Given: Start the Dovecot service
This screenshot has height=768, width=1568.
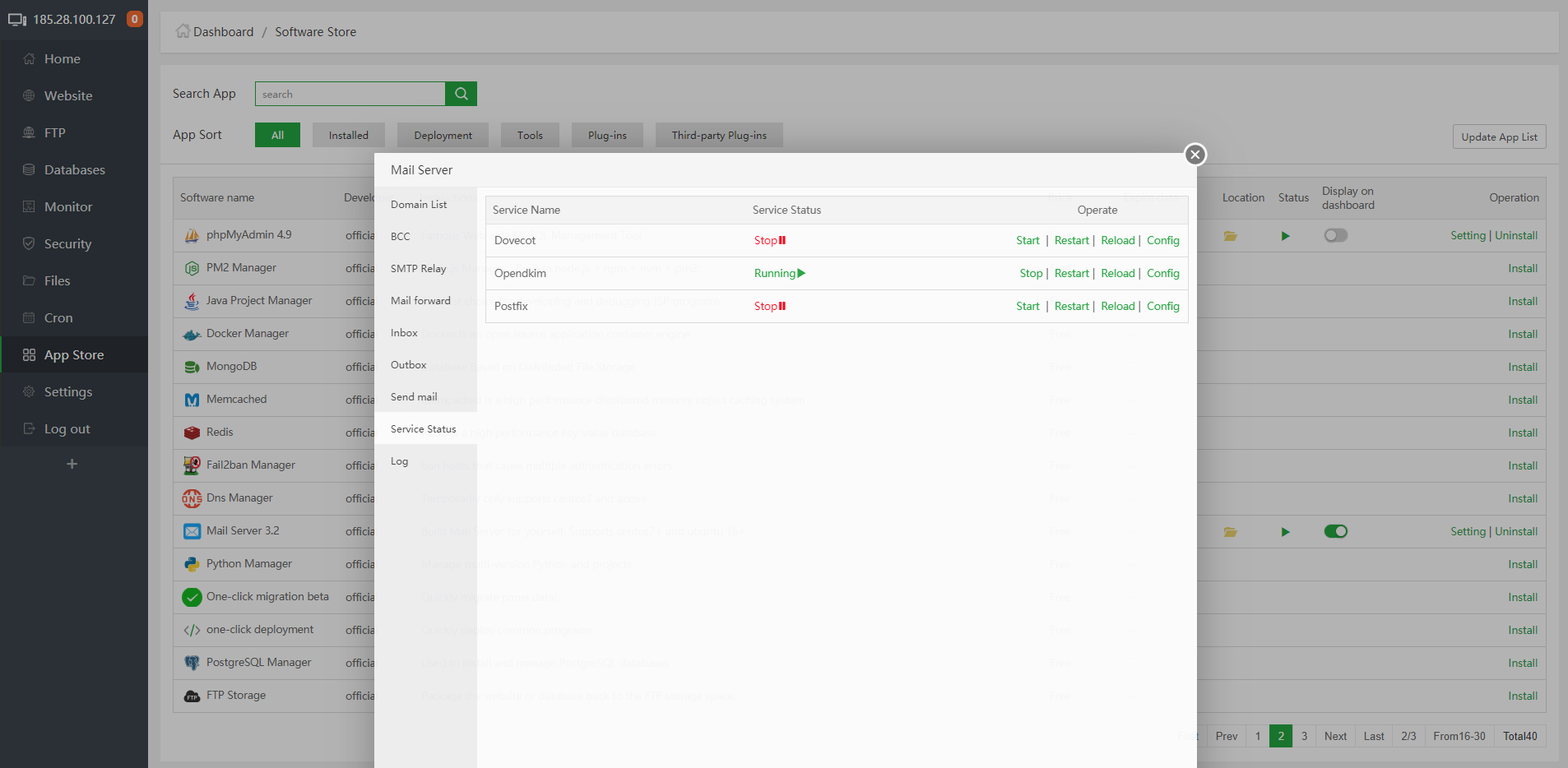Looking at the screenshot, I should tap(1028, 241).
